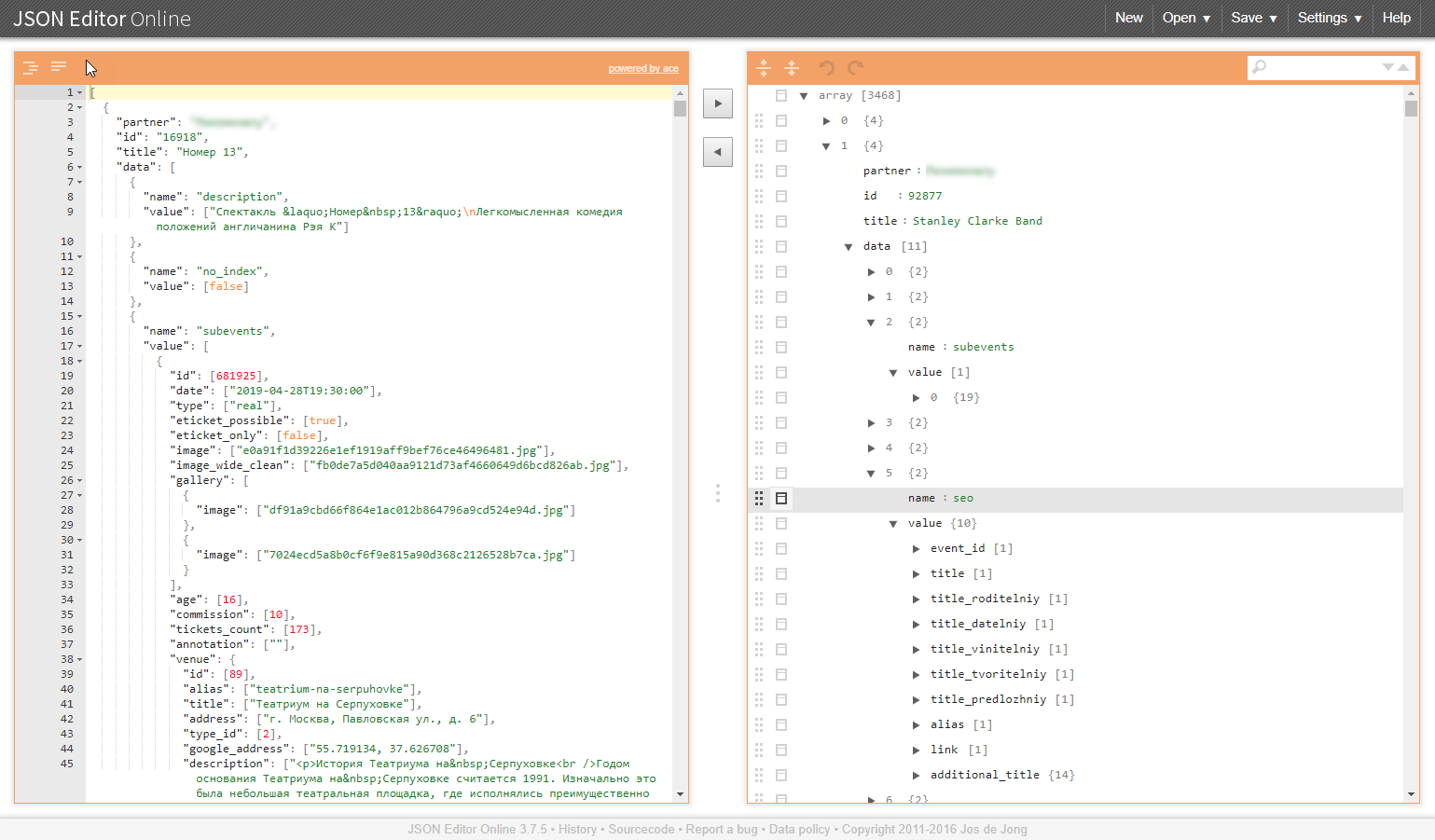Collapse all fields in tree view
Screen dimensions: 1435x840
click(x=792, y=67)
